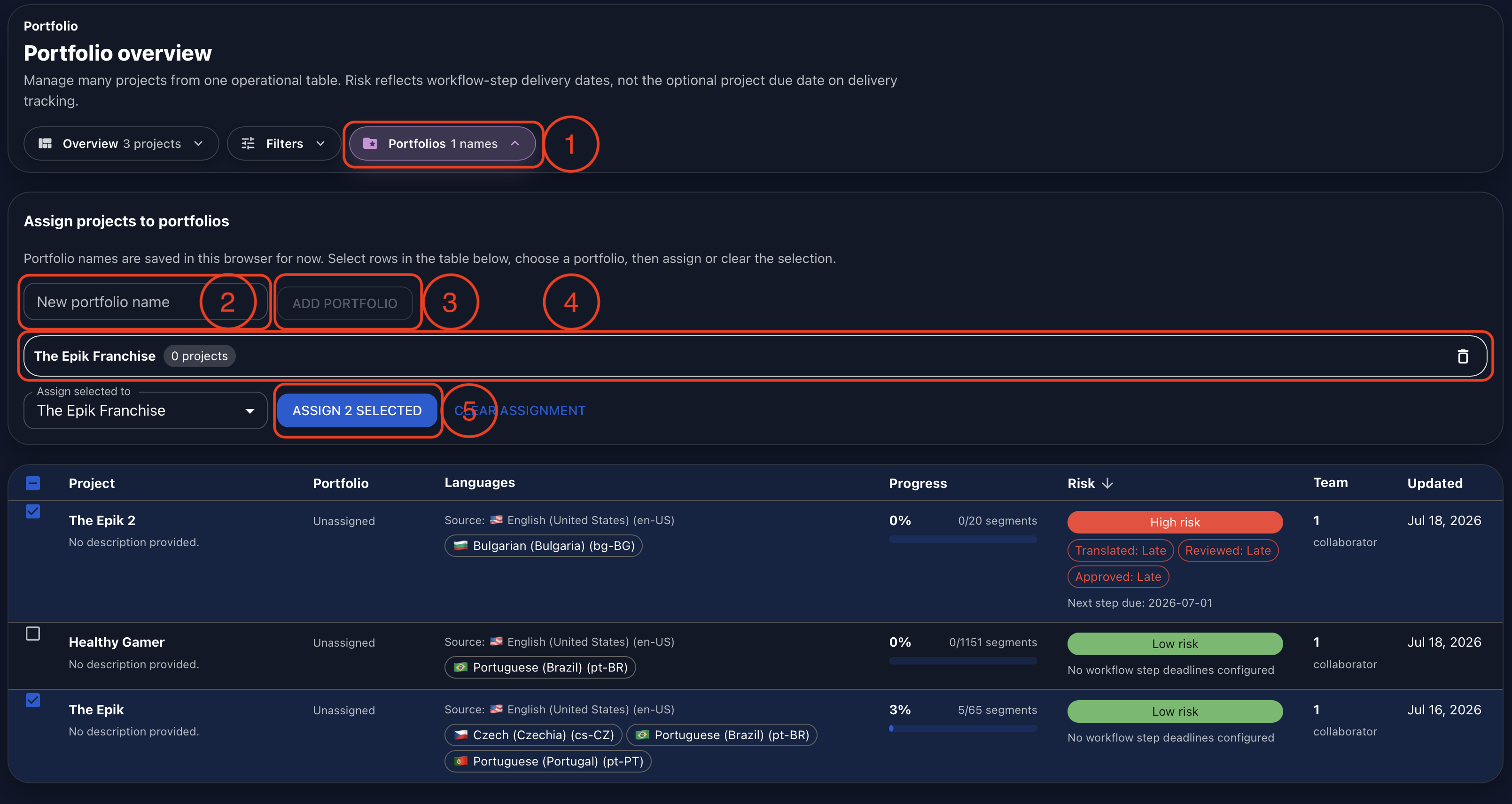The image size is (1512, 804).
Task: Click Assign 2 Selected button
Action: (357, 411)
